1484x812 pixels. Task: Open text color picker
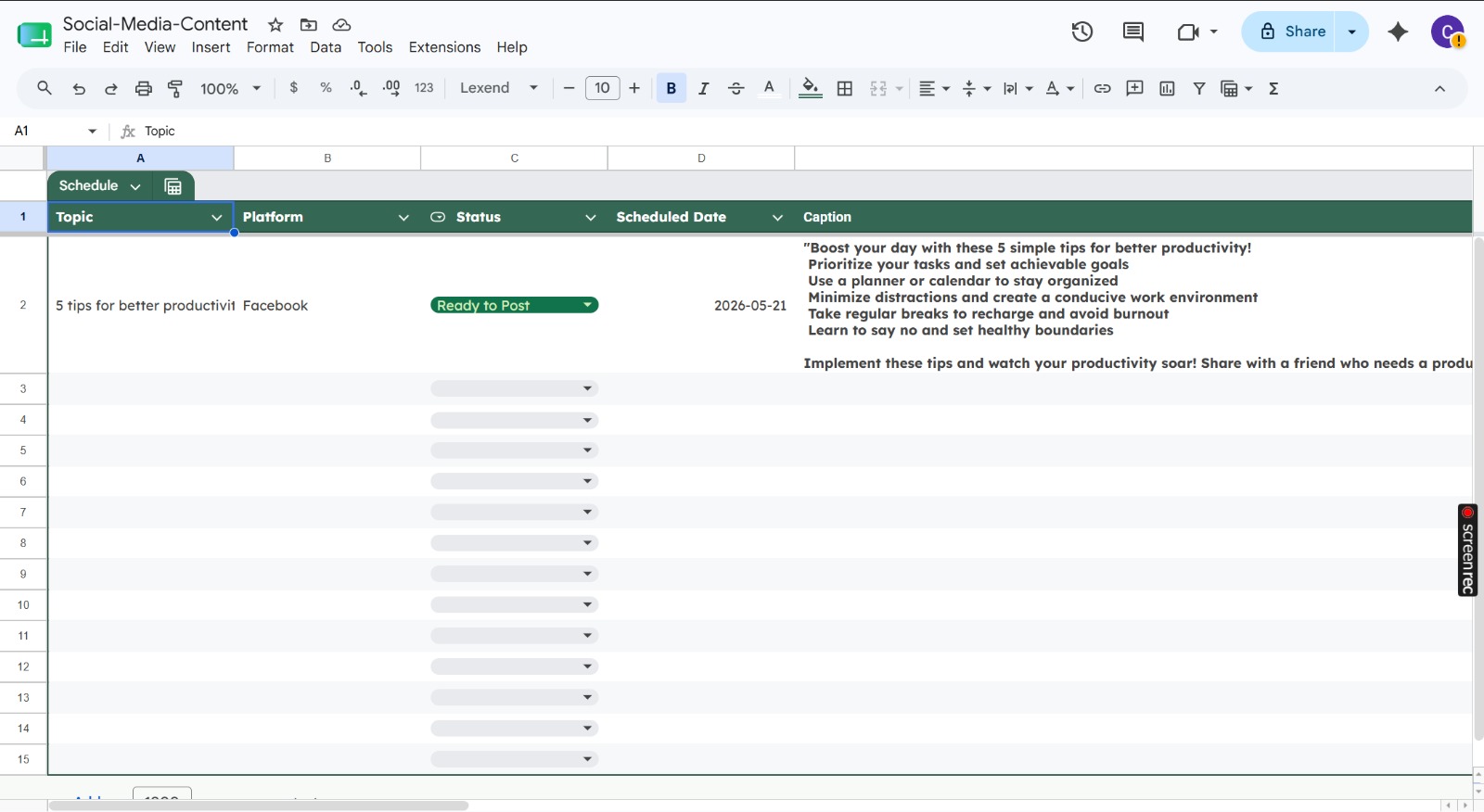(x=769, y=88)
